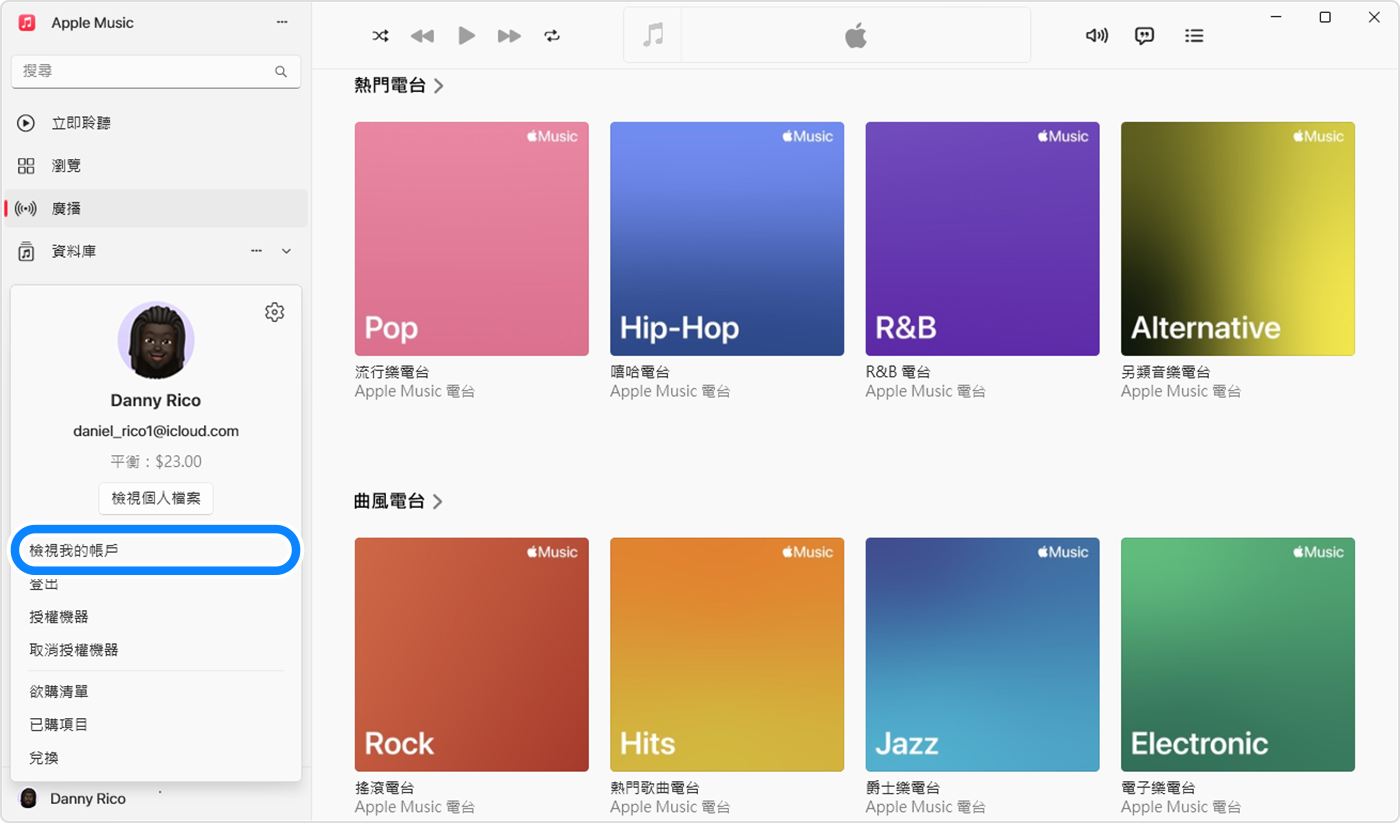Screen dimensions: 1400x824
Task: Toggle shuffle playback
Action: tap(380, 36)
